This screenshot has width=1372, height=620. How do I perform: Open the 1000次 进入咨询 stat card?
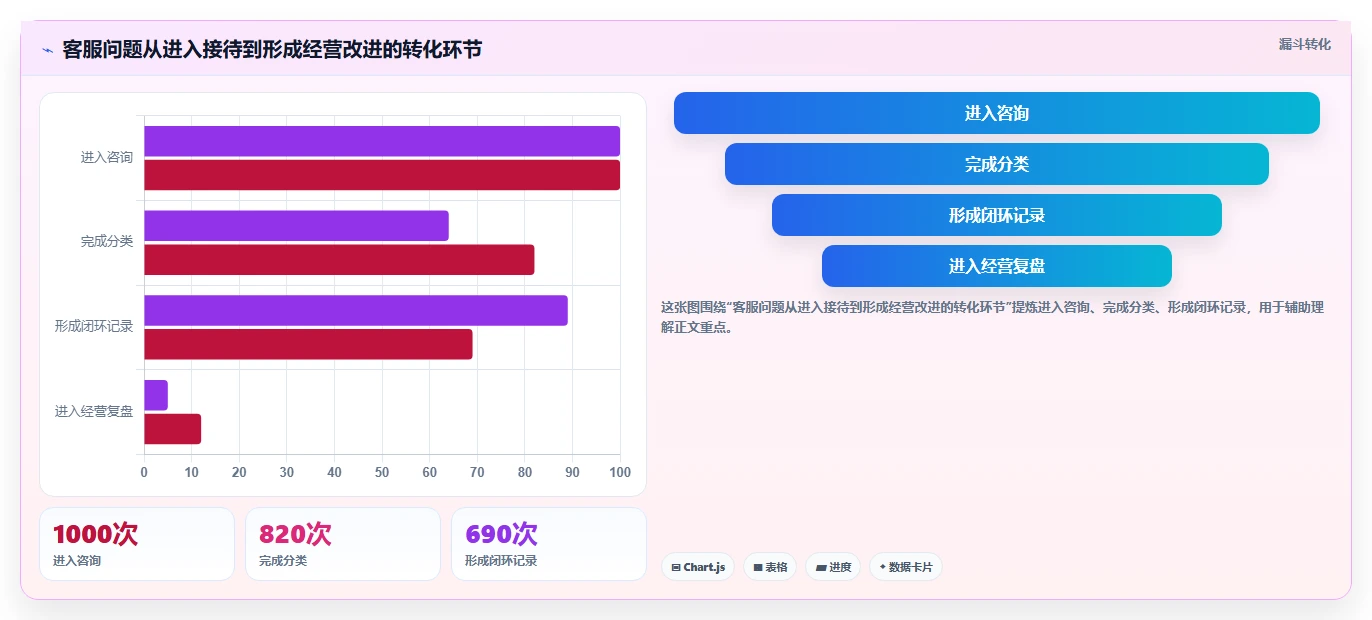click(137, 544)
